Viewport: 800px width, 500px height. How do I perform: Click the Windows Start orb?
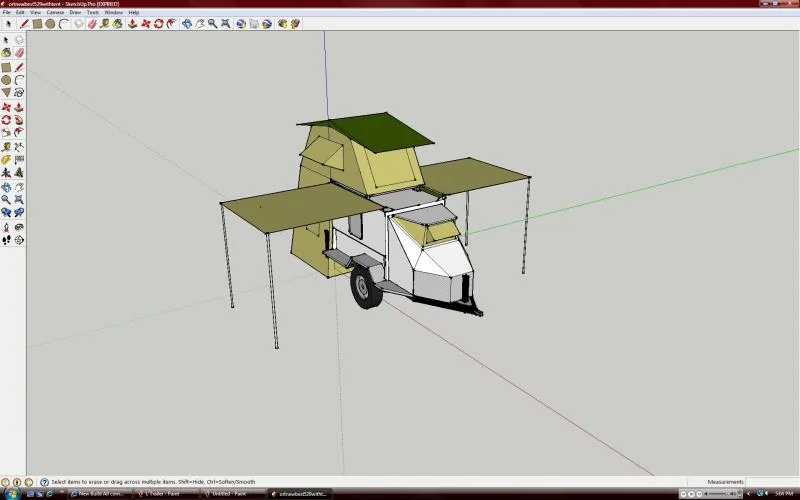(12, 493)
